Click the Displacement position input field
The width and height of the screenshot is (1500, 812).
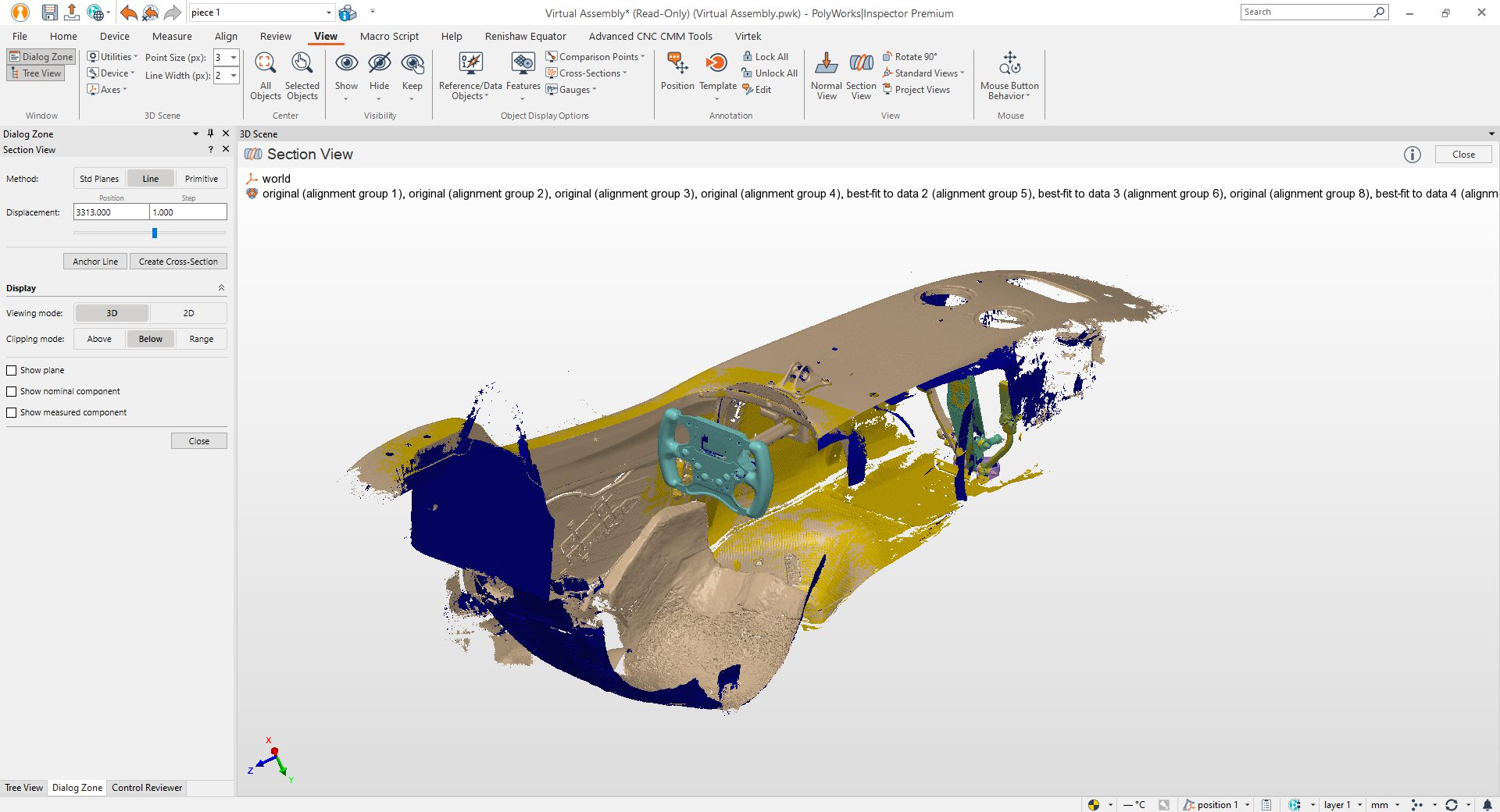[x=111, y=212]
